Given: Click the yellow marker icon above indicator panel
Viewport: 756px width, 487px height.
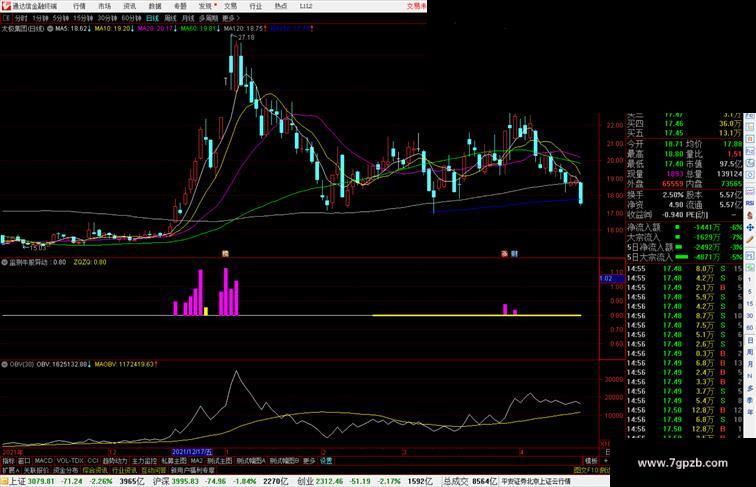Looking at the screenshot, I should pos(225,254).
